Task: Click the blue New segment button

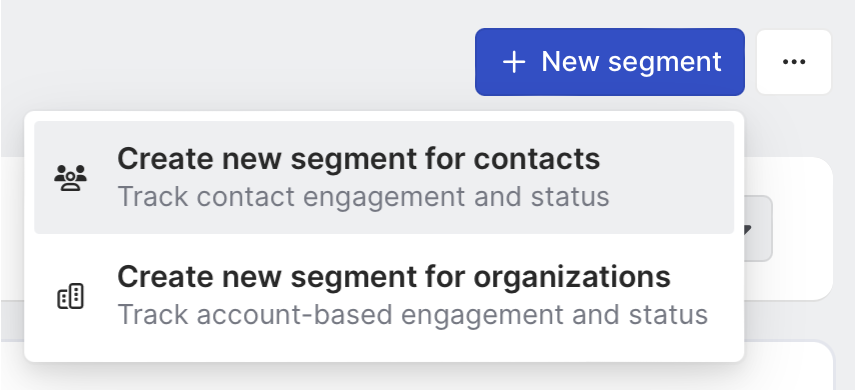Action: click(x=610, y=62)
